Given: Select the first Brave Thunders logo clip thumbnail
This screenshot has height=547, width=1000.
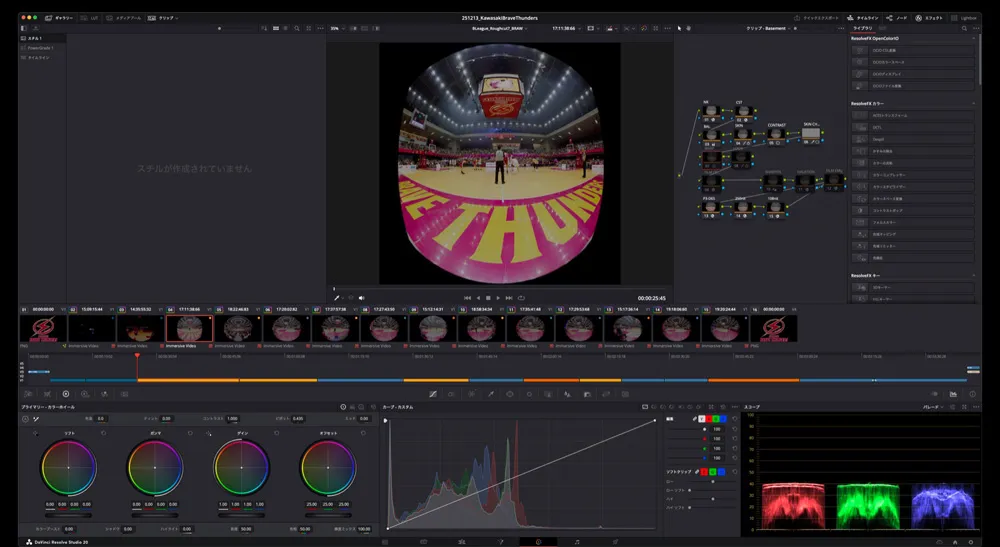Looking at the screenshot, I should click(x=43, y=329).
